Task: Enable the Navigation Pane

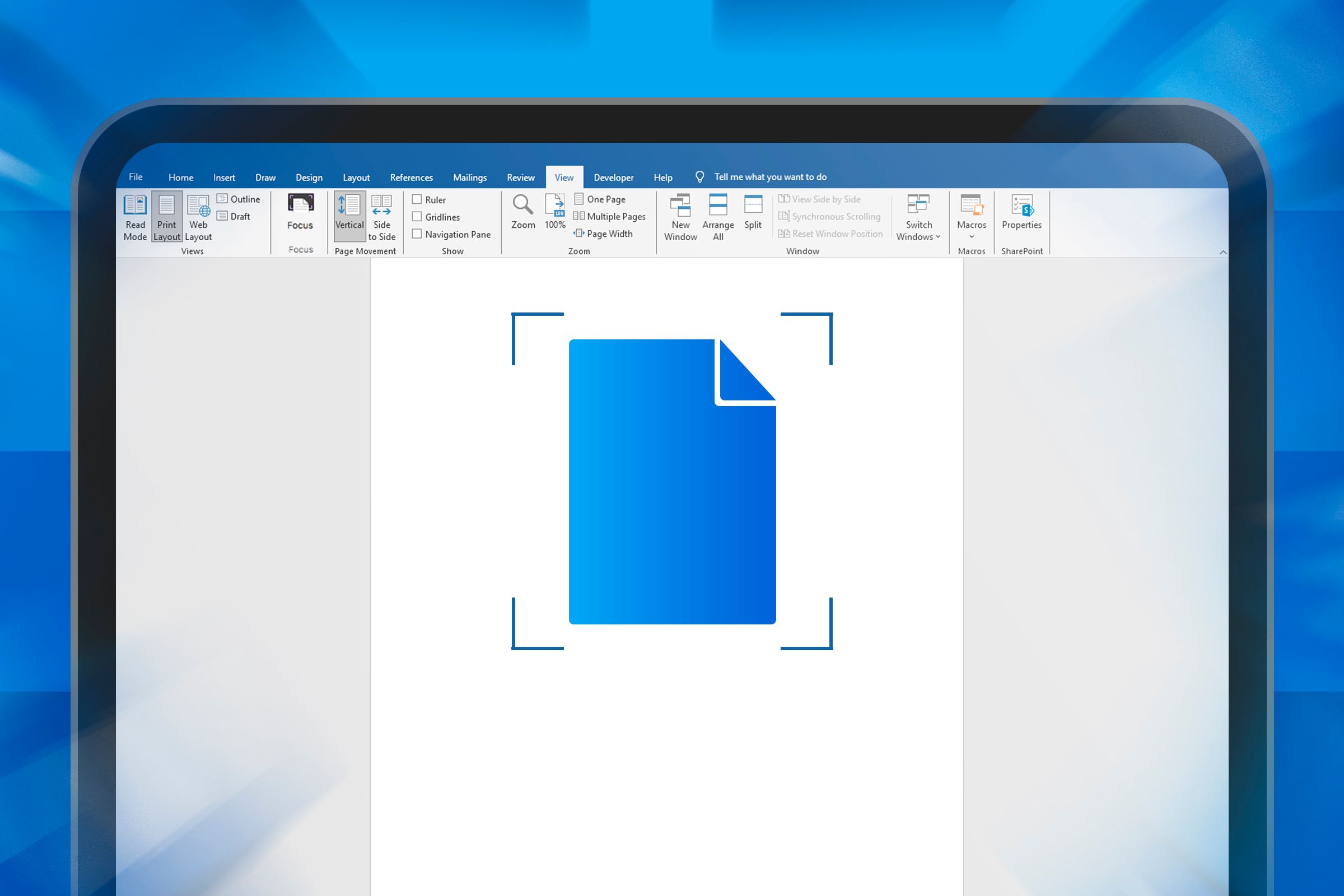Action: [417, 234]
